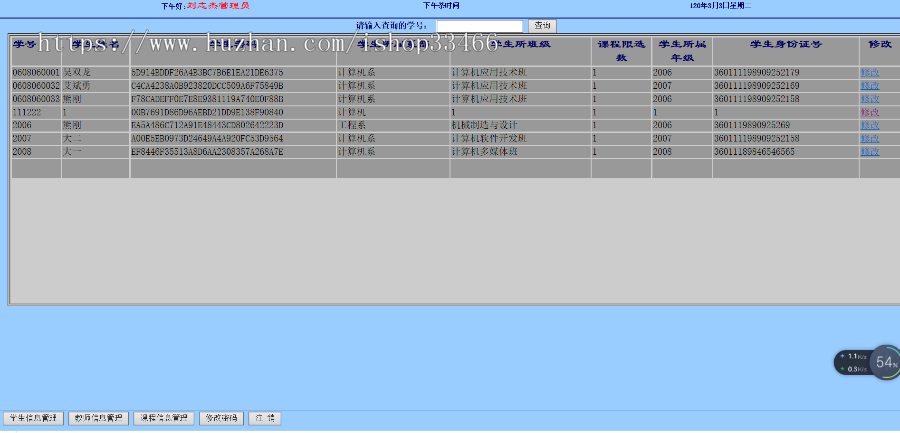The image size is (900, 433).
Task: Click the 修改密码 button
Action: 222,418
